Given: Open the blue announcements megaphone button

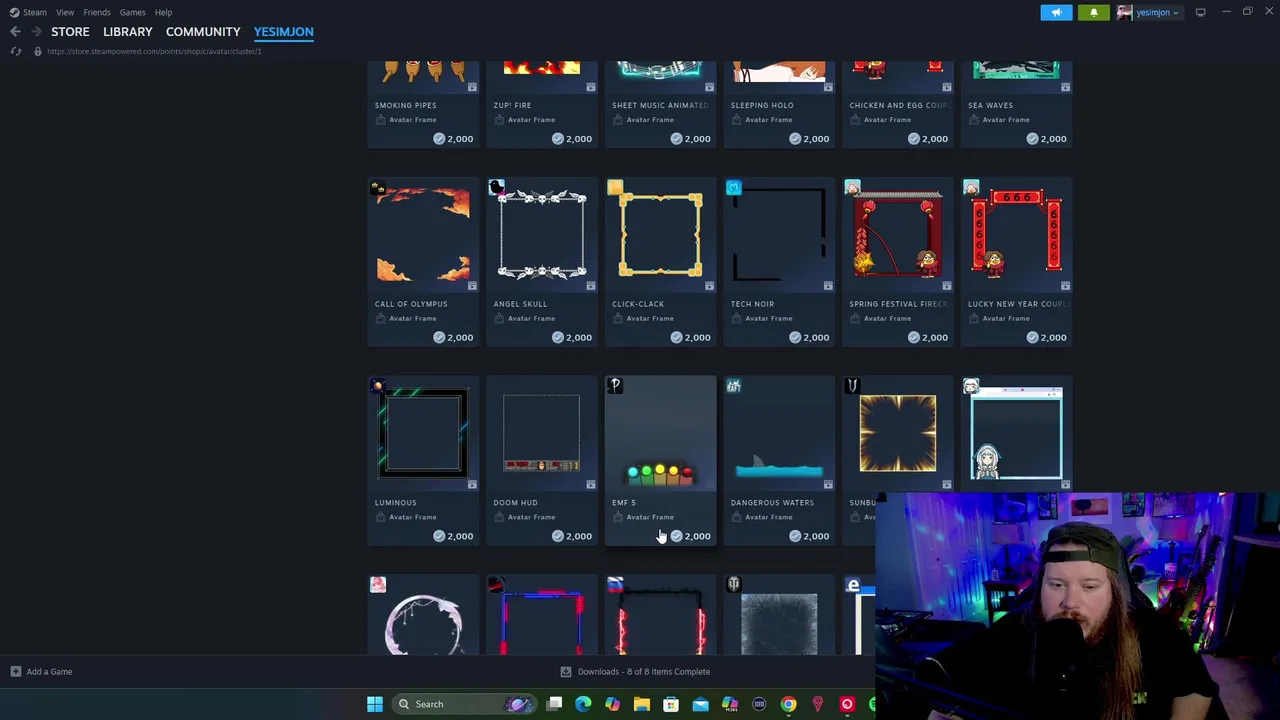Looking at the screenshot, I should click(1056, 12).
